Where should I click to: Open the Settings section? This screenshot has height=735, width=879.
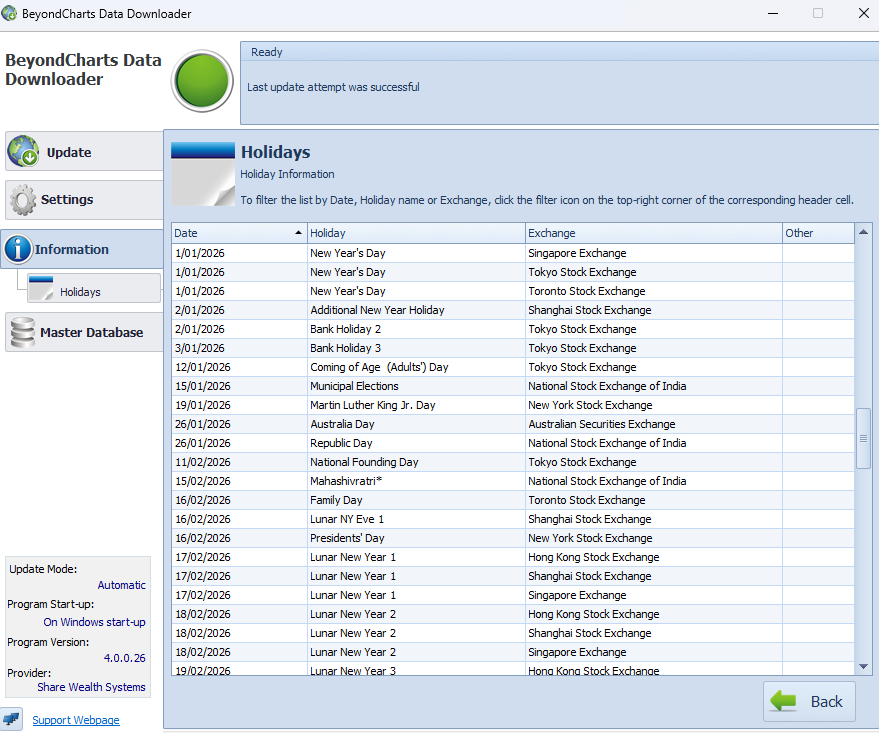[67, 200]
